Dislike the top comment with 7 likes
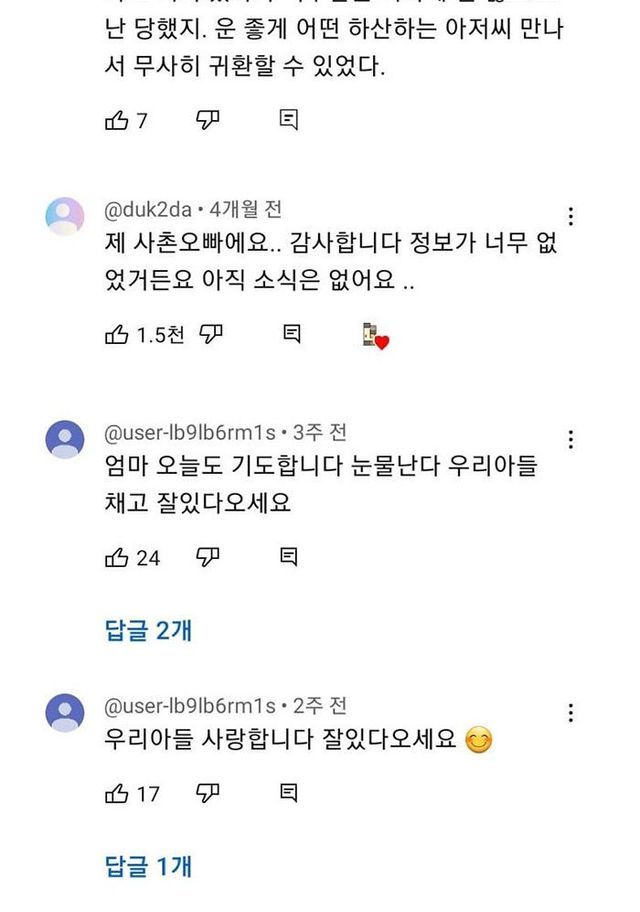The image size is (640, 912). [x=208, y=121]
